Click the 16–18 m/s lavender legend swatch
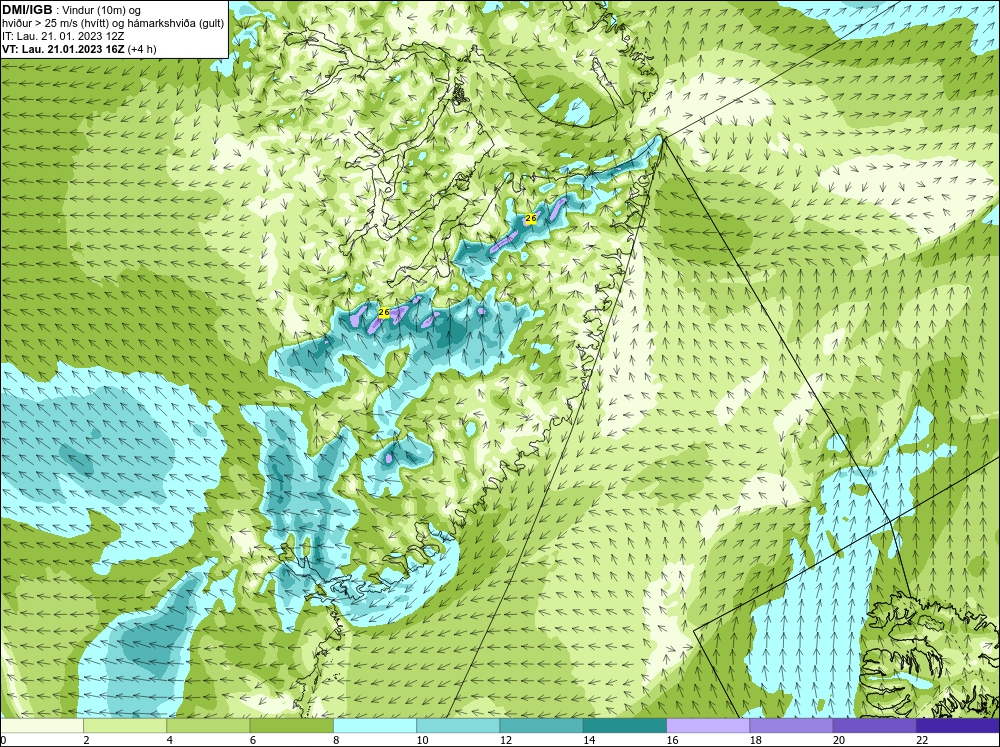This screenshot has height=747, width=1000. (x=708, y=726)
